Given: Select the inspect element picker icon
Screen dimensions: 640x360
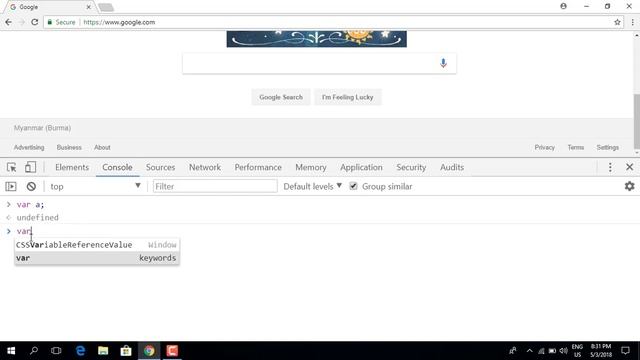Looking at the screenshot, I should (x=11, y=167).
